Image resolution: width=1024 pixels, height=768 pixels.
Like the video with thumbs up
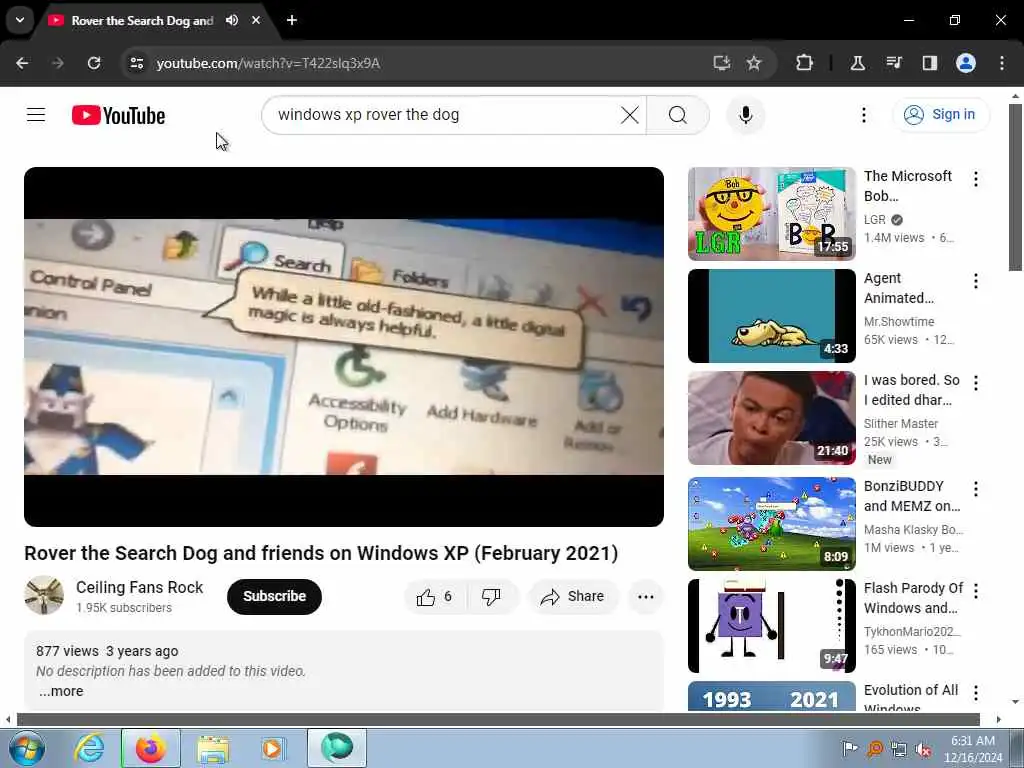click(435, 596)
